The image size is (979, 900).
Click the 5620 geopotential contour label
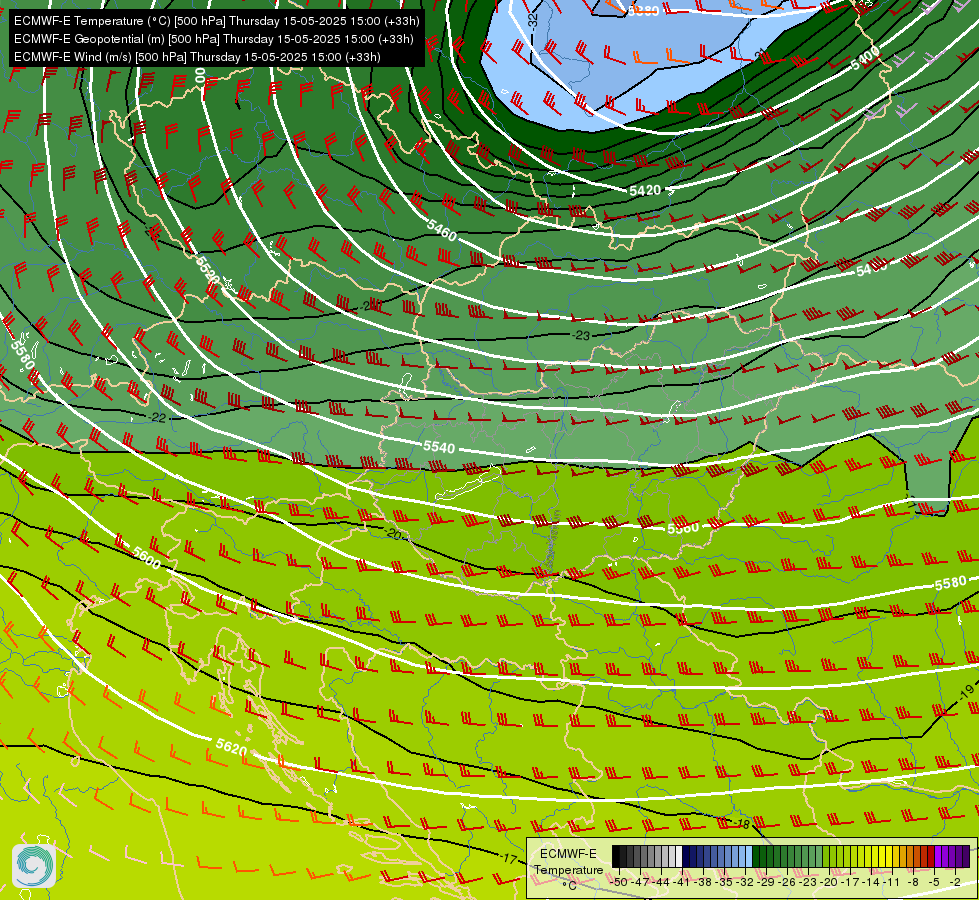(232, 746)
